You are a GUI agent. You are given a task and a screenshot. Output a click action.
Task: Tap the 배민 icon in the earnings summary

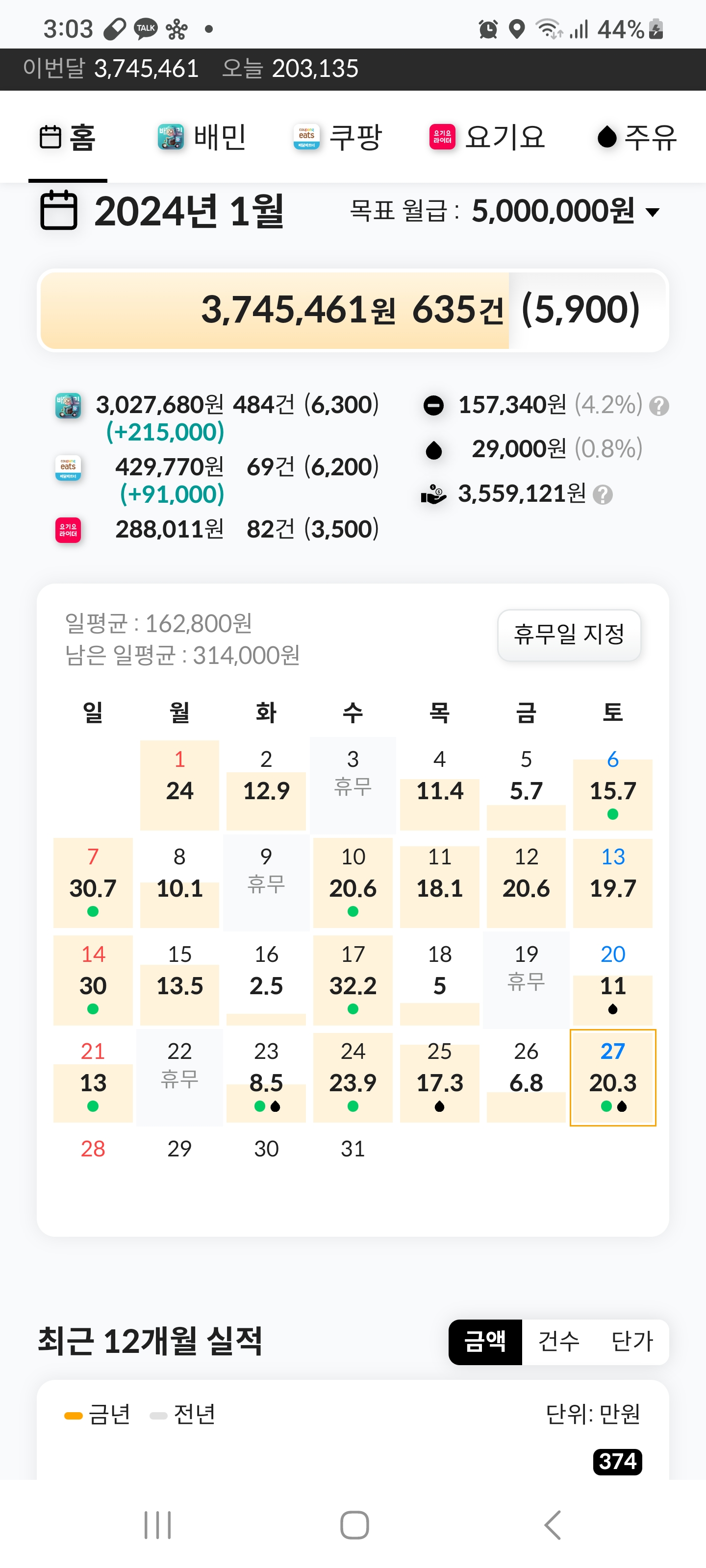tap(68, 405)
